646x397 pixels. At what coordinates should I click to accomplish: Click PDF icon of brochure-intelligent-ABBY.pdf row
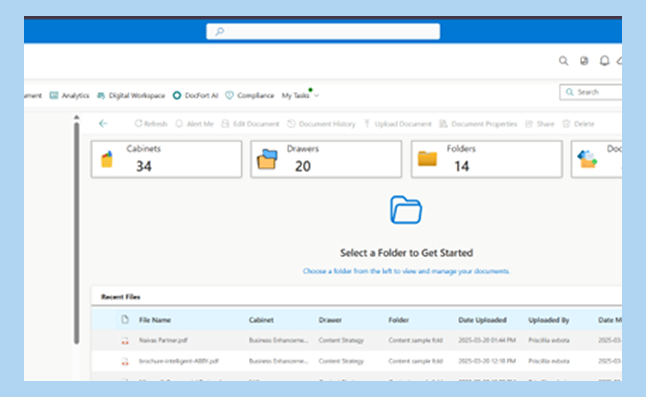[x=125, y=362]
